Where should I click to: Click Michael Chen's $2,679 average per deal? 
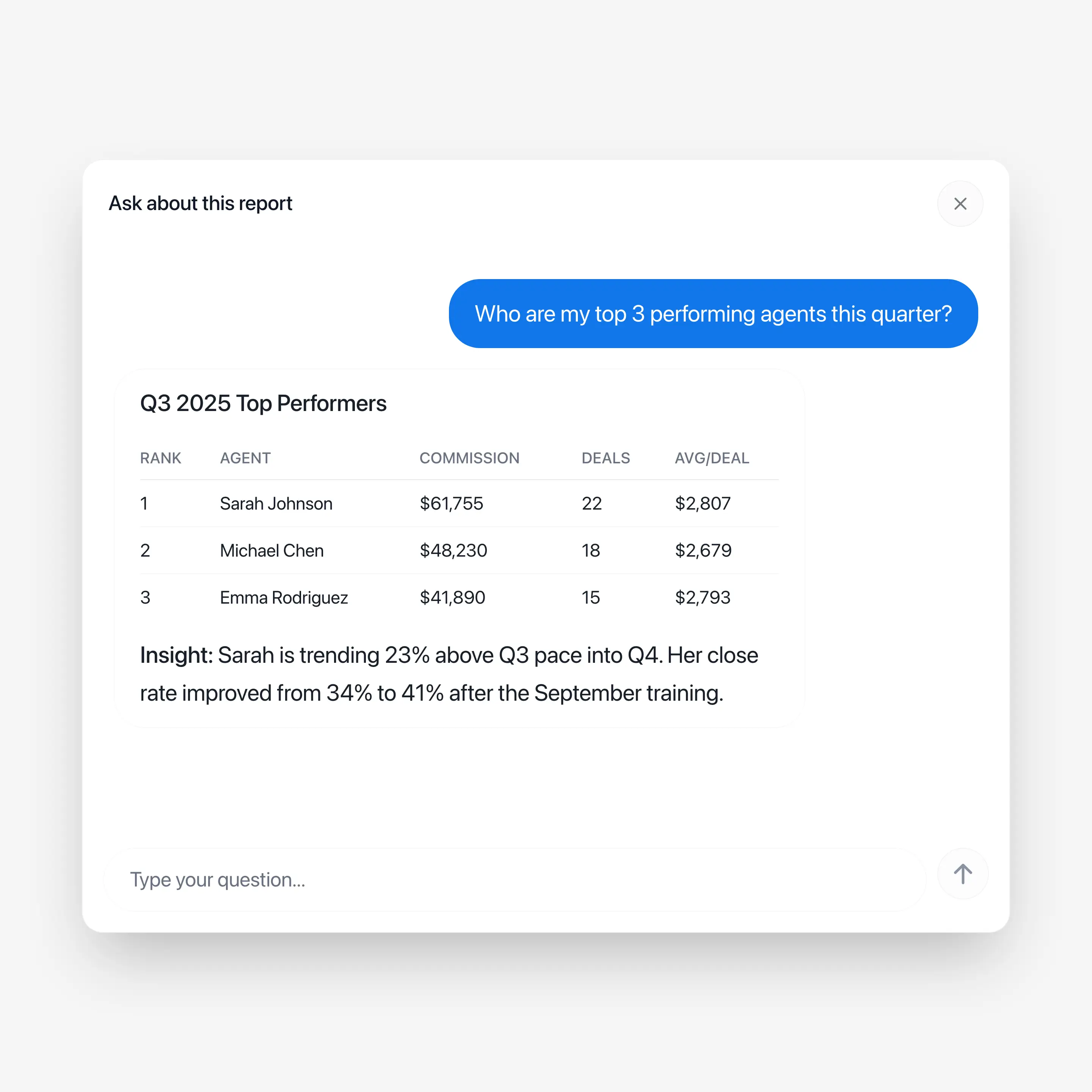pyautogui.click(x=703, y=551)
